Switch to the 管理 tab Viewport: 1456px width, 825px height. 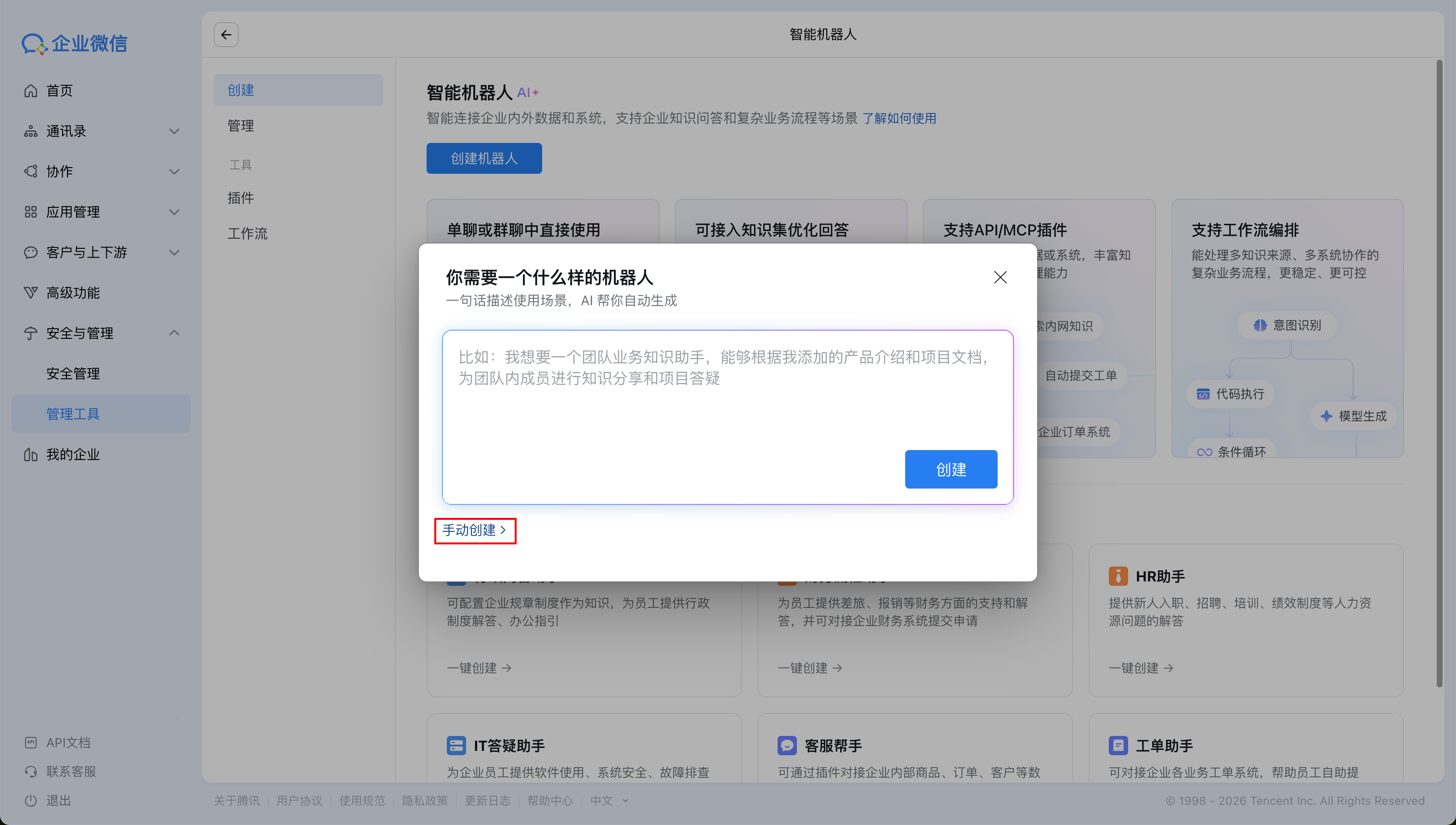coord(241,125)
